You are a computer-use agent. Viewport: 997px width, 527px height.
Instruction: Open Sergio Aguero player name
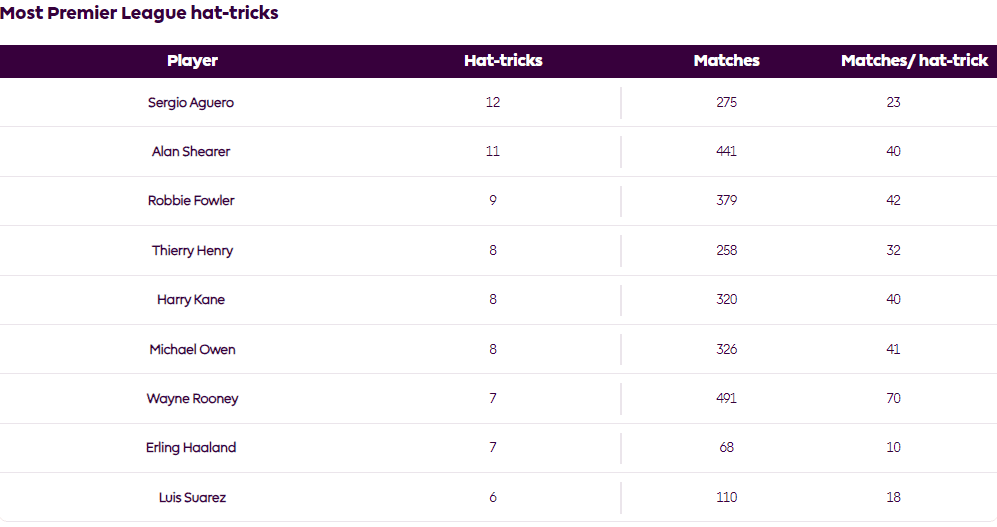coord(191,103)
